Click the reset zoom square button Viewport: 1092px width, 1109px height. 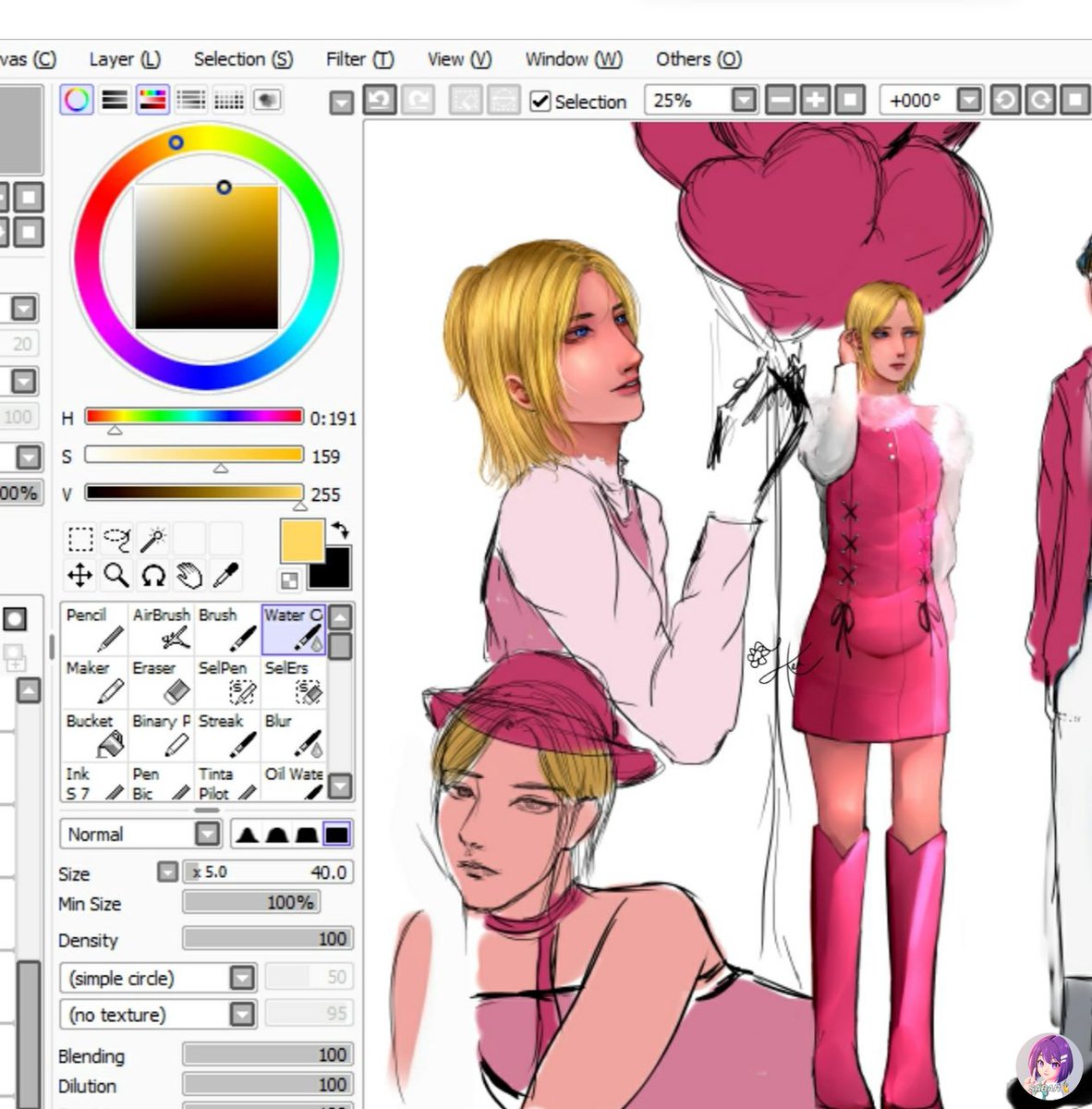[x=850, y=100]
